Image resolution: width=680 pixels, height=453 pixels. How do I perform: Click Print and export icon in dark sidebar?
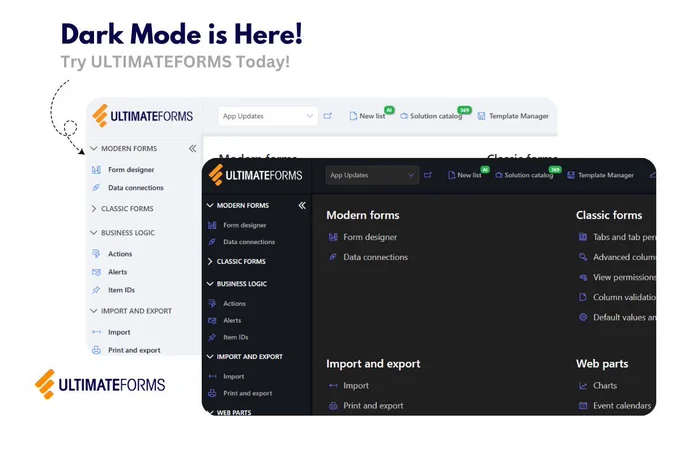[212, 393]
